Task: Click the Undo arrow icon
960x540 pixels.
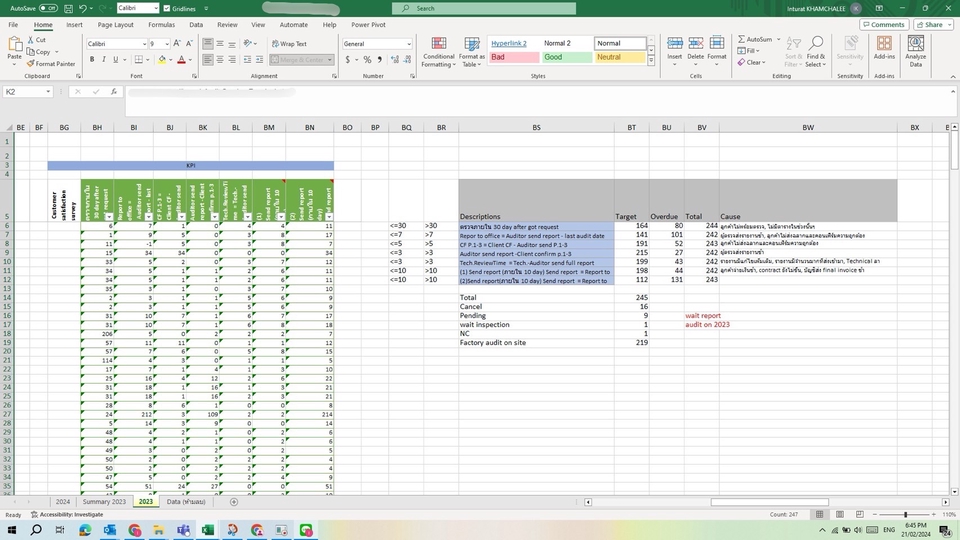Action: pyautogui.click(x=83, y=9)
